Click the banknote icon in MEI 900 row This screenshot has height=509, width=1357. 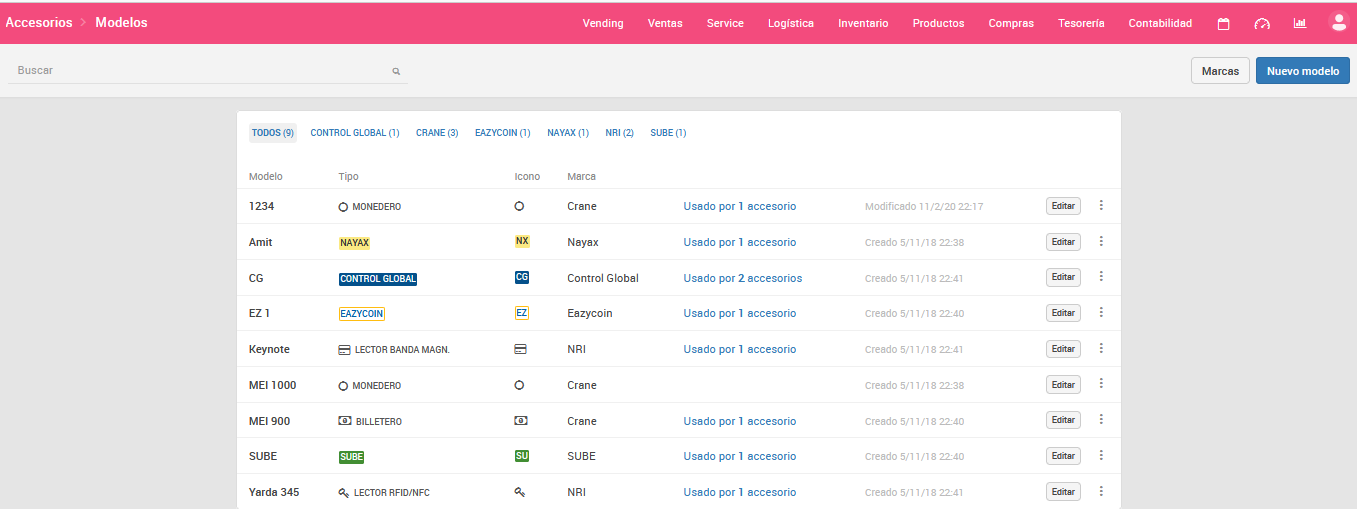(x=520, y=420)
